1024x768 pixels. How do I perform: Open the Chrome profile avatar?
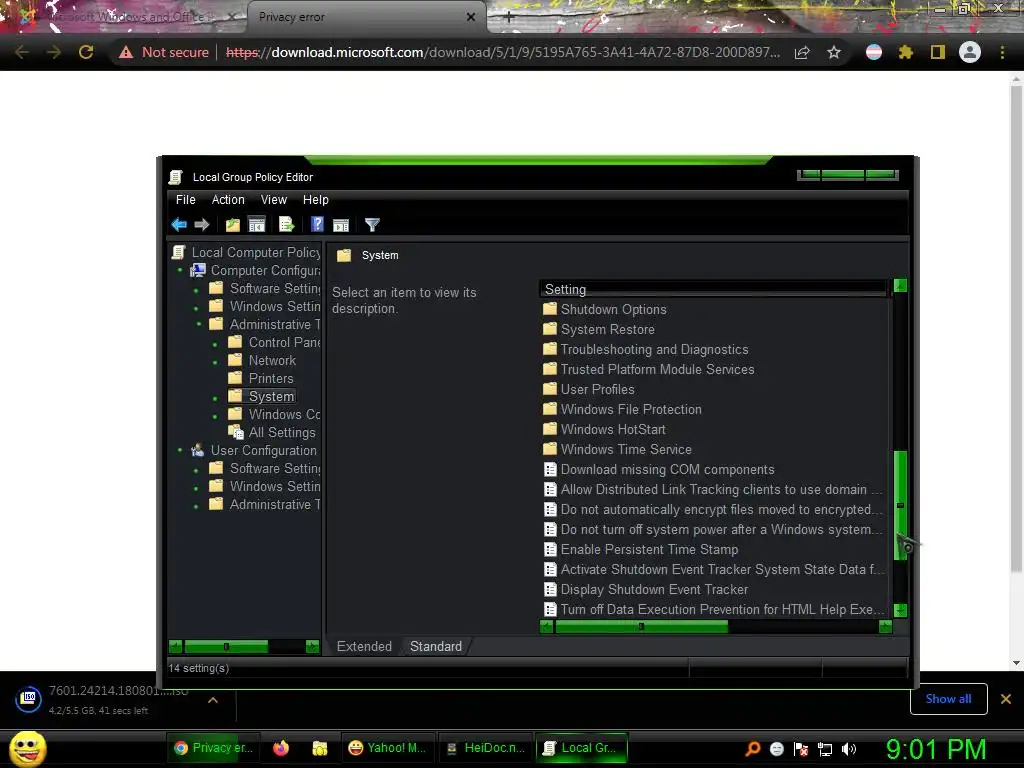click(970, 52)
